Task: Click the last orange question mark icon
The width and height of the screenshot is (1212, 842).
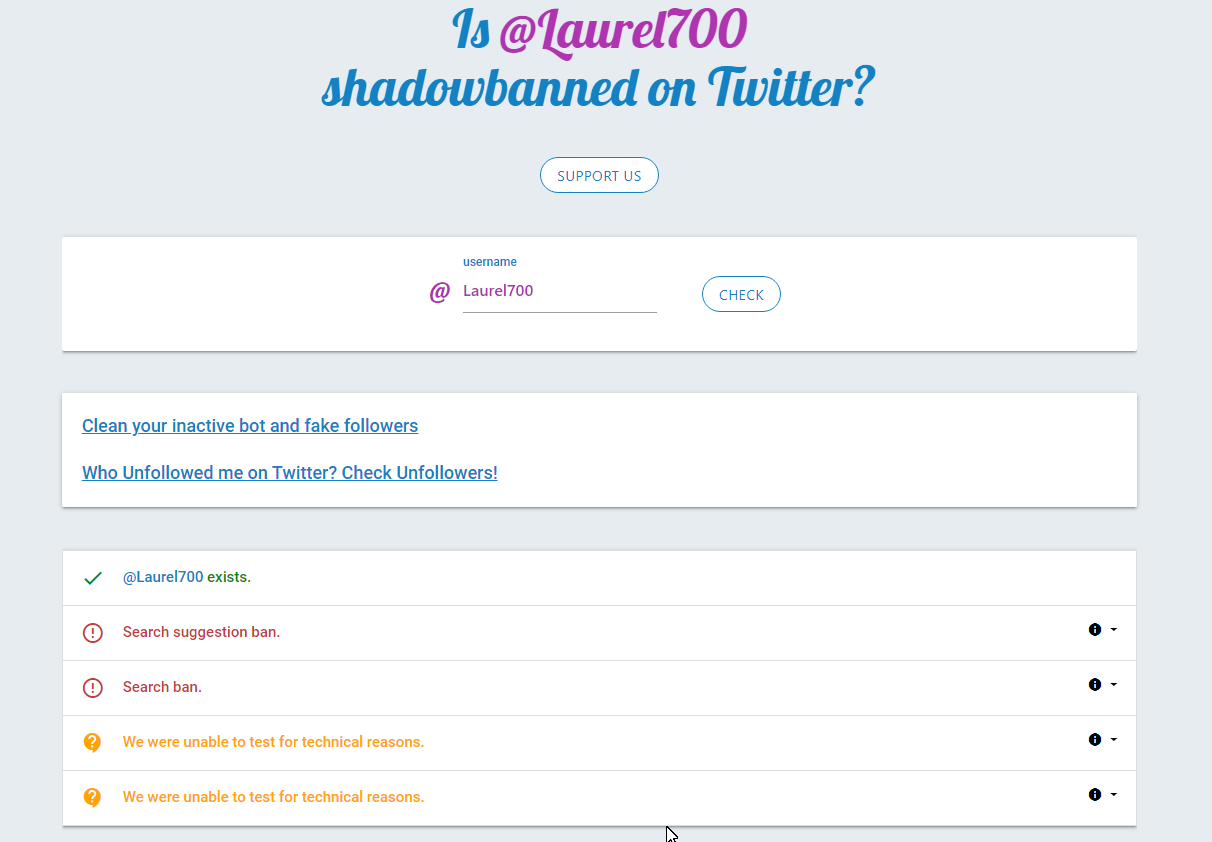Action: coord(93,798)
